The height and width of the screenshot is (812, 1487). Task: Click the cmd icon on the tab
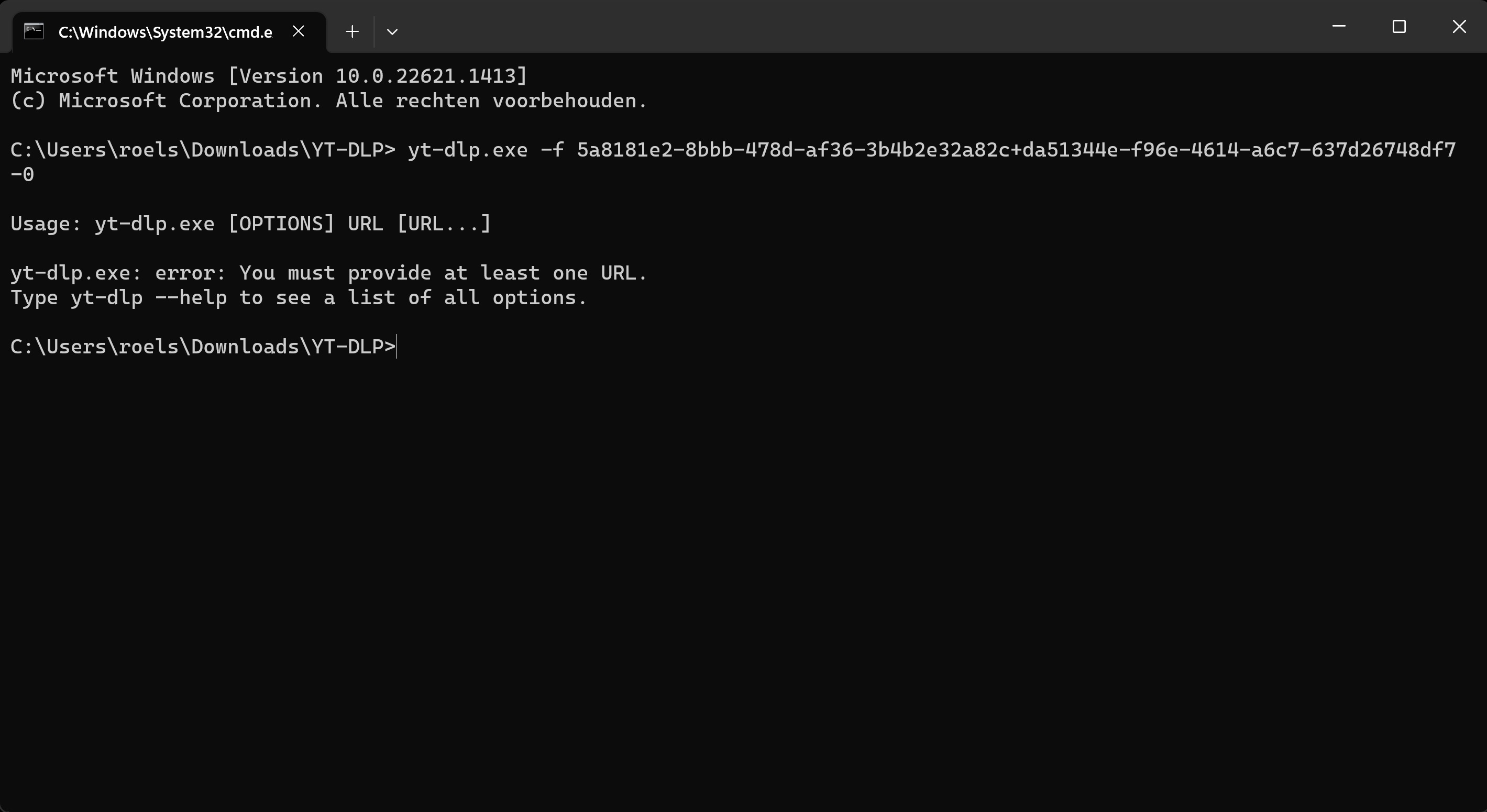point(34,31)
